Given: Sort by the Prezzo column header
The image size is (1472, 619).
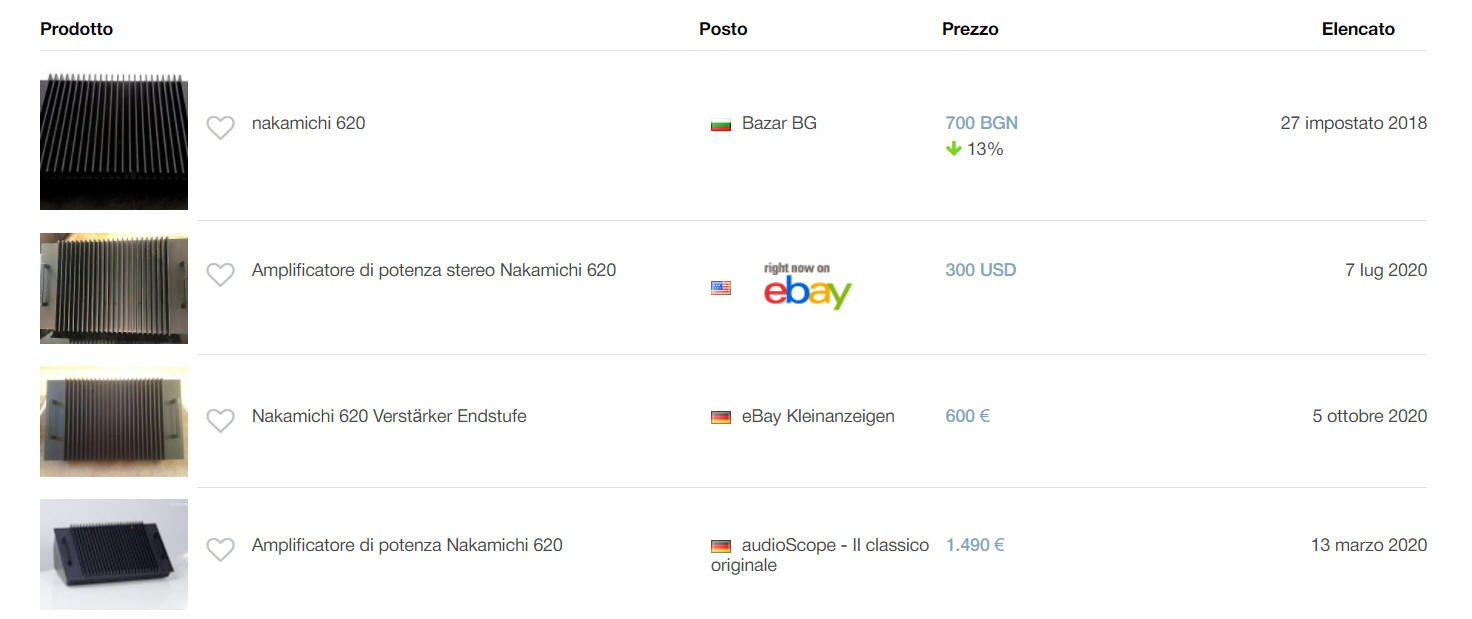Looking at the screenshot, I should point(970,29).
